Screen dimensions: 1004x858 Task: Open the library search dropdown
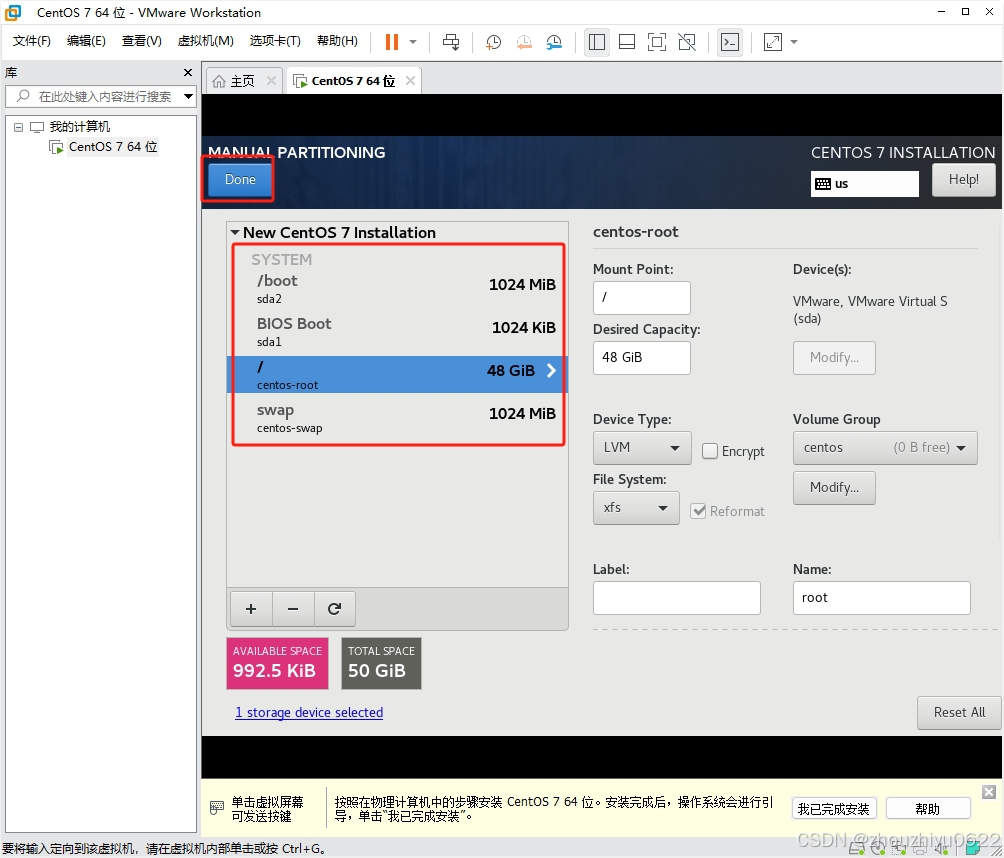pos(188,97)
